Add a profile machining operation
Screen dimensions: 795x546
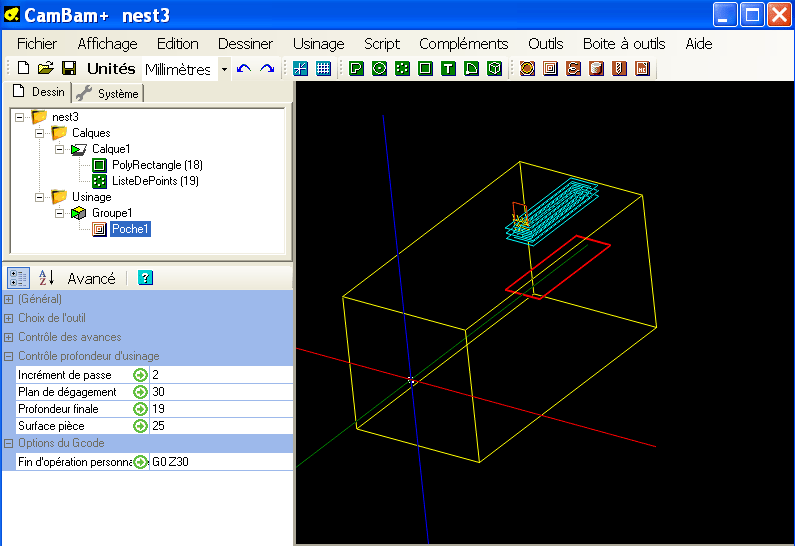point(527,68)
